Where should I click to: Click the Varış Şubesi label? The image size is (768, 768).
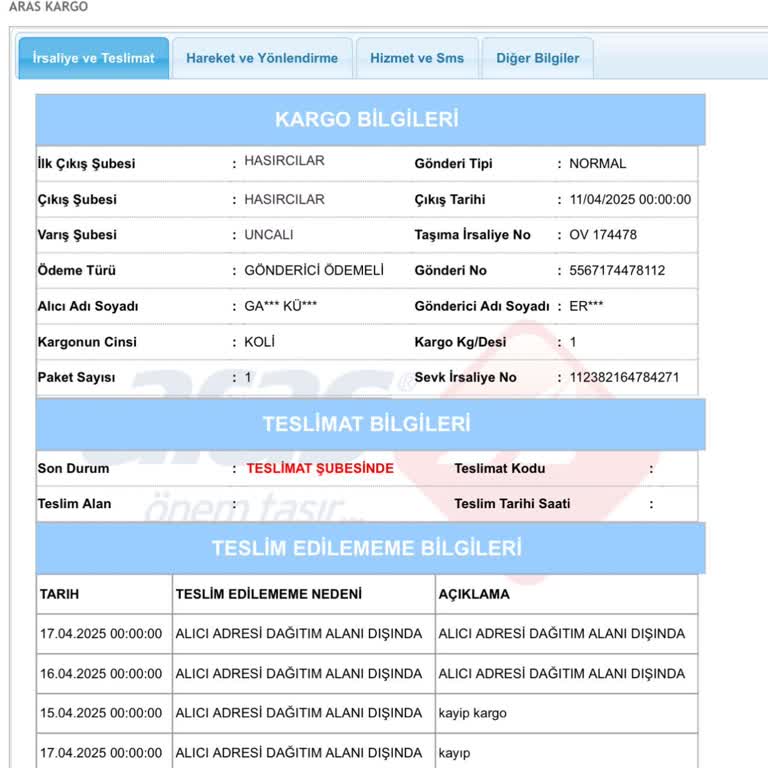77,235
